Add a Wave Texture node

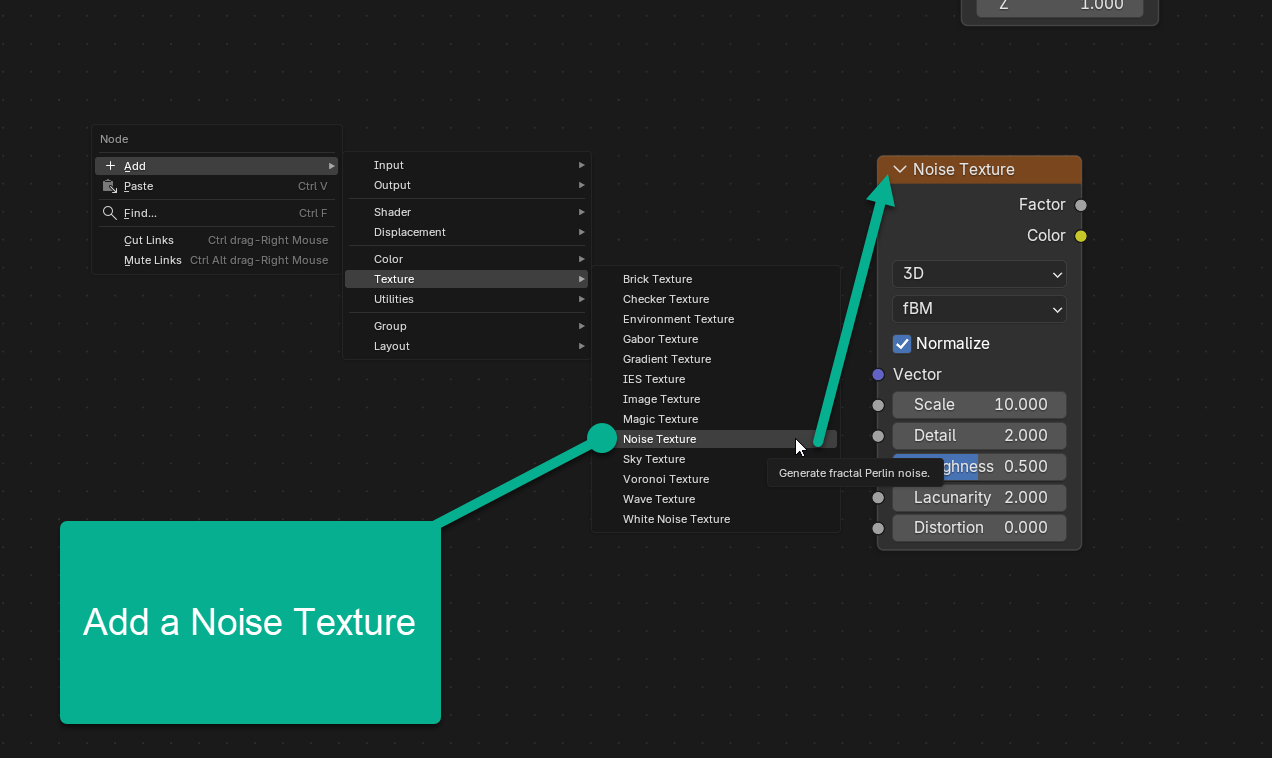716,499
